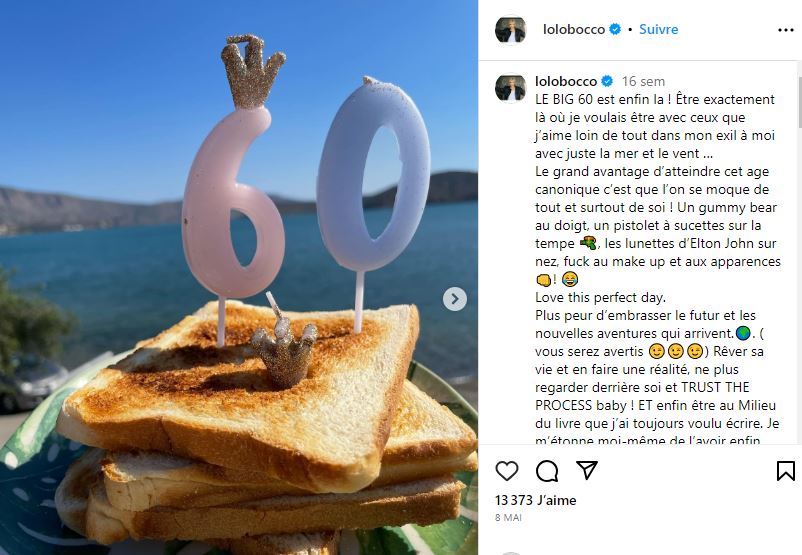Click the verified badge in the header
The image size is (802, 555).
615,29
